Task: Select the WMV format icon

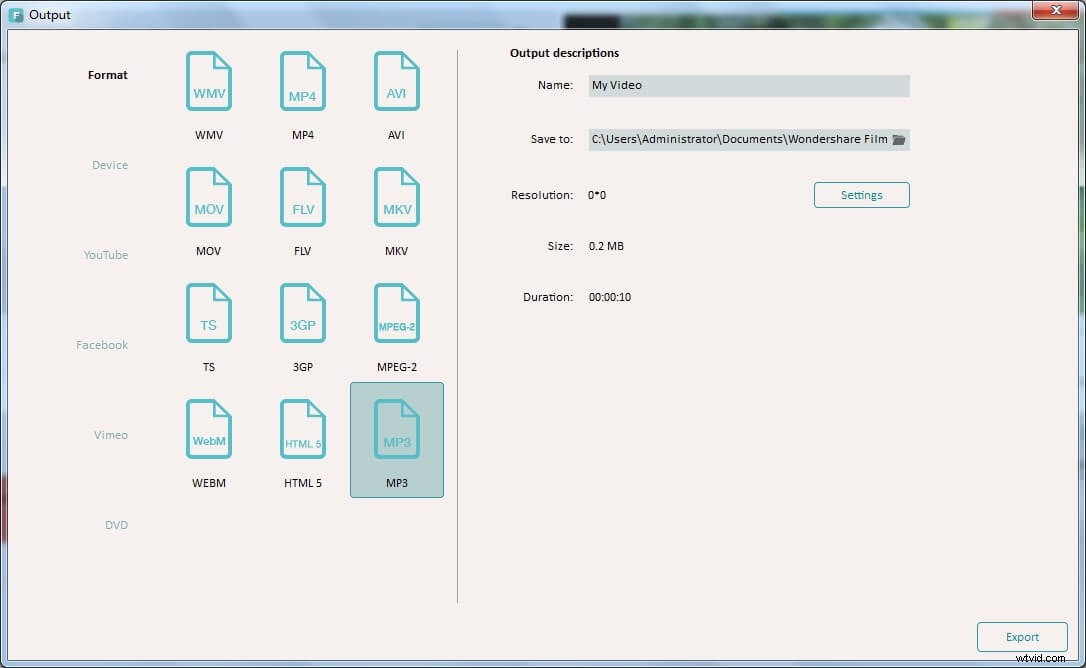Action: (x=208, y=81)
